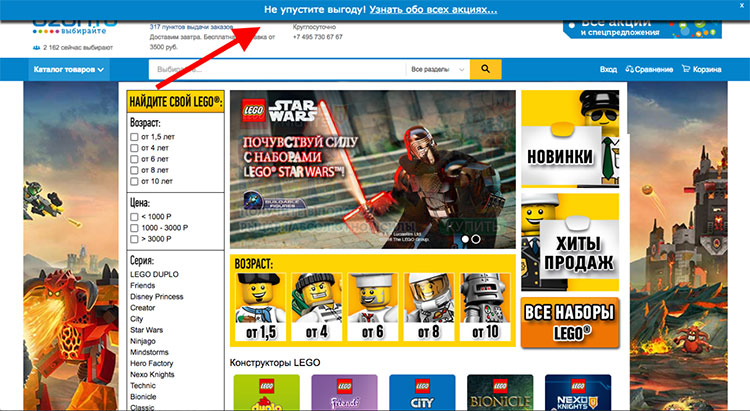750x411 pixels.
Task: Open the LEGO Star Wars slider banner
Action: pos(373,169)
